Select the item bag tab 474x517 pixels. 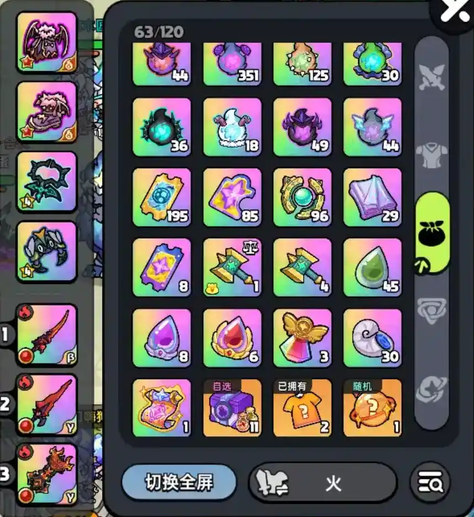432,233
